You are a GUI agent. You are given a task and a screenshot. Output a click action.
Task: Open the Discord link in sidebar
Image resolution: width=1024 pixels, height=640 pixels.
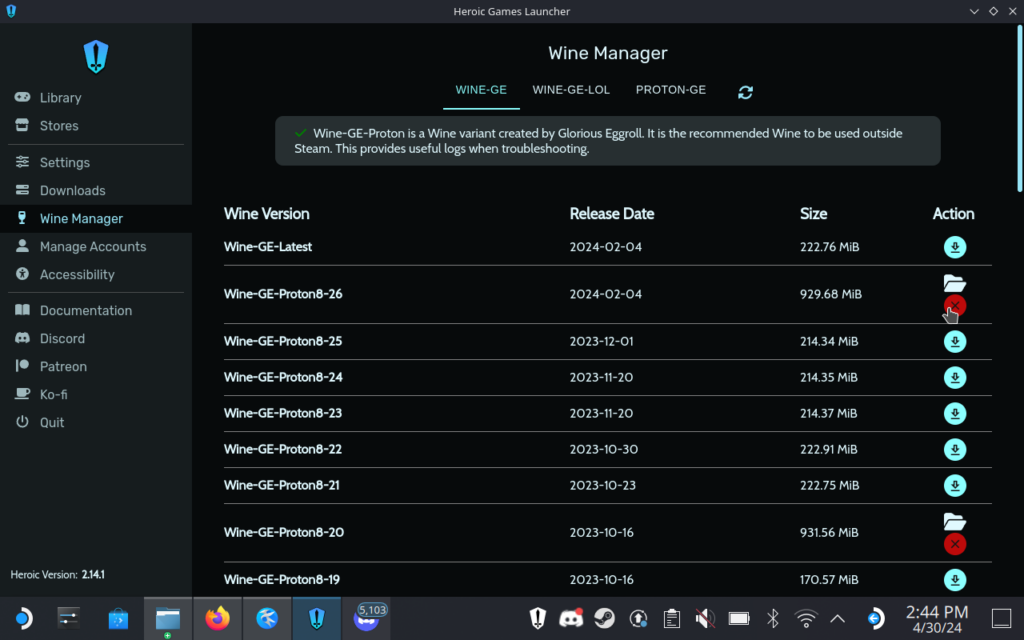[96, 338]
